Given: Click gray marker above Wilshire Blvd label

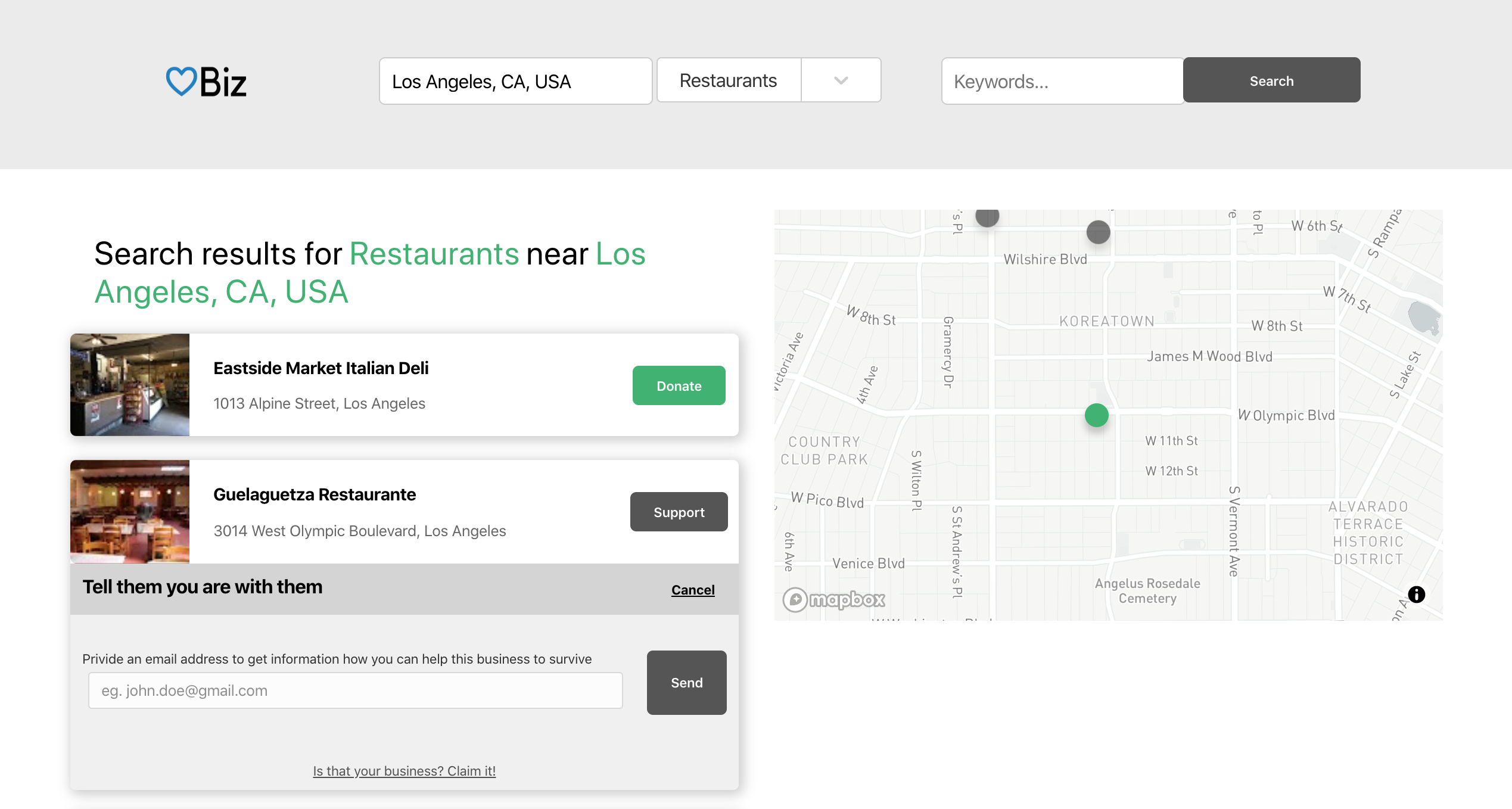Looking at the screenshot, I should 1098,232.
